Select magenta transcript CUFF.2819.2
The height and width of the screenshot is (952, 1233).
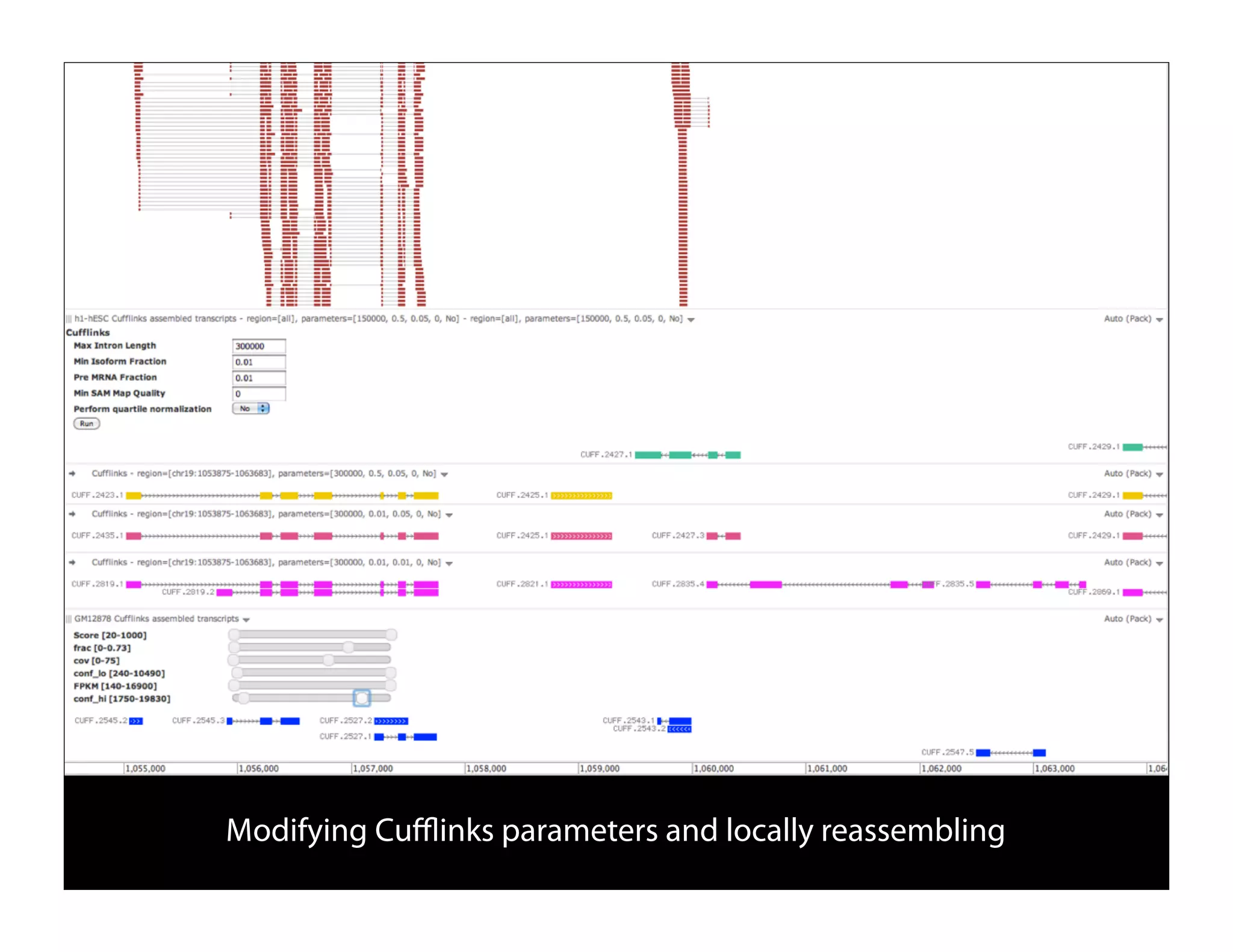328,593
